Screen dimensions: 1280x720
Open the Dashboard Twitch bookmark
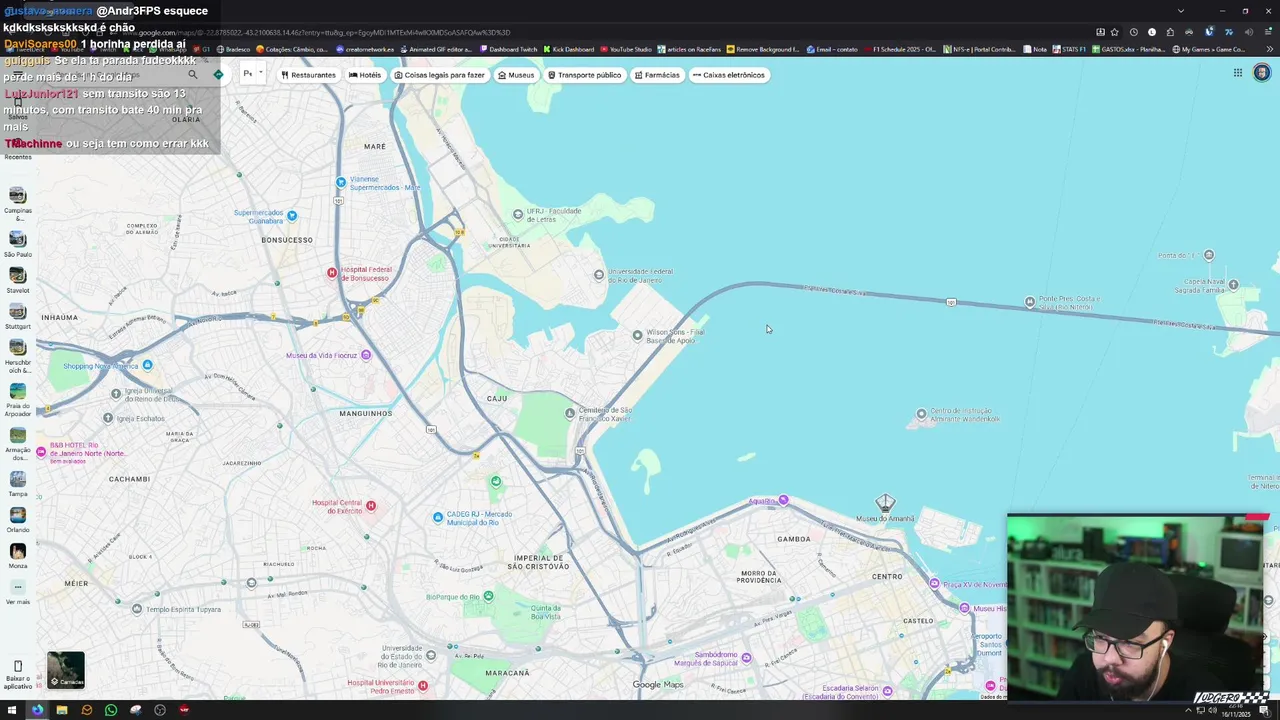click(508, 49)
